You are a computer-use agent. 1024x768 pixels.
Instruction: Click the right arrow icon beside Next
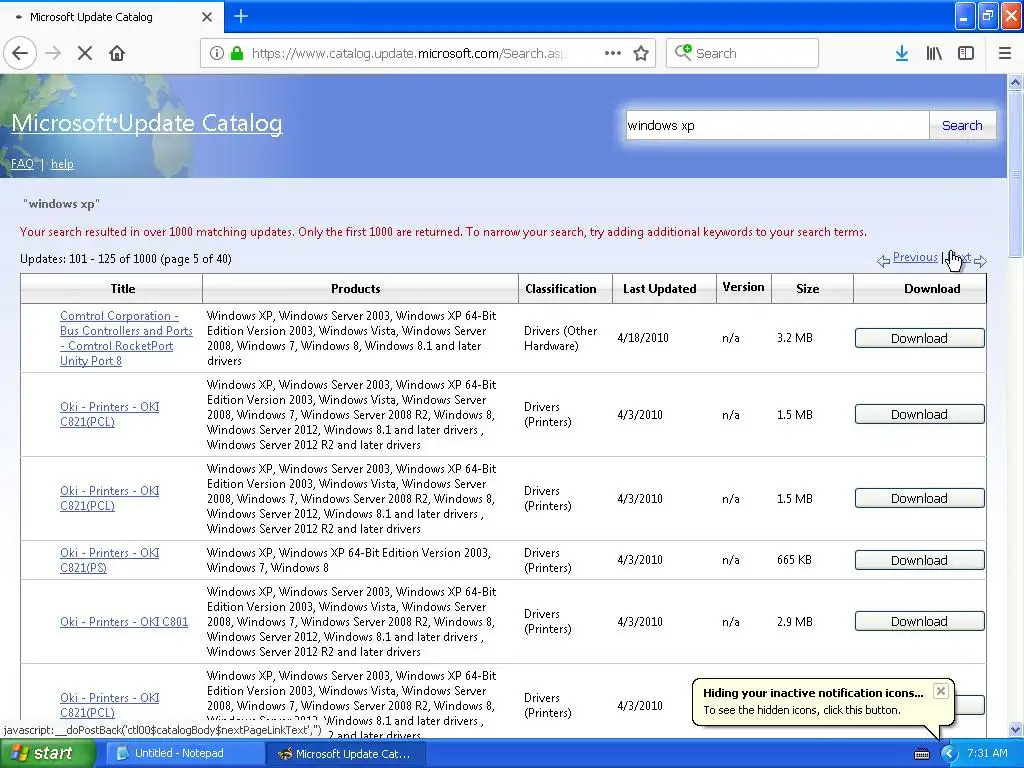click(x=980, y=261)
